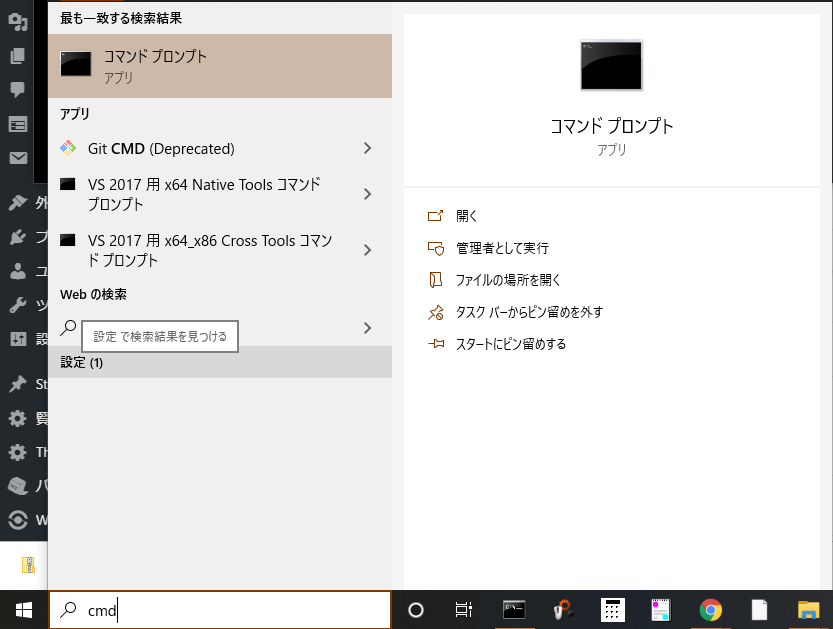Open the gear icon beside Th in sidebar
The height and width of the screenshot is (629, 833).
click(x=18, y=452)
